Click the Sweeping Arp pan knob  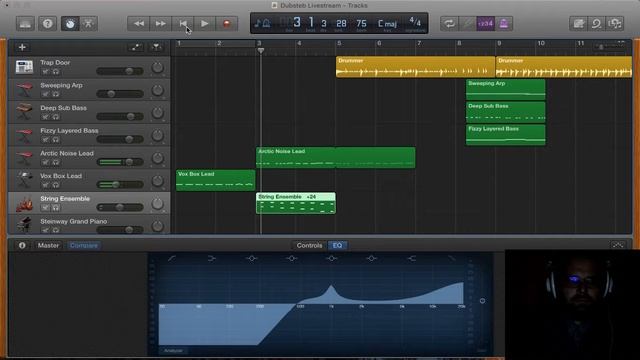point(157,90)
